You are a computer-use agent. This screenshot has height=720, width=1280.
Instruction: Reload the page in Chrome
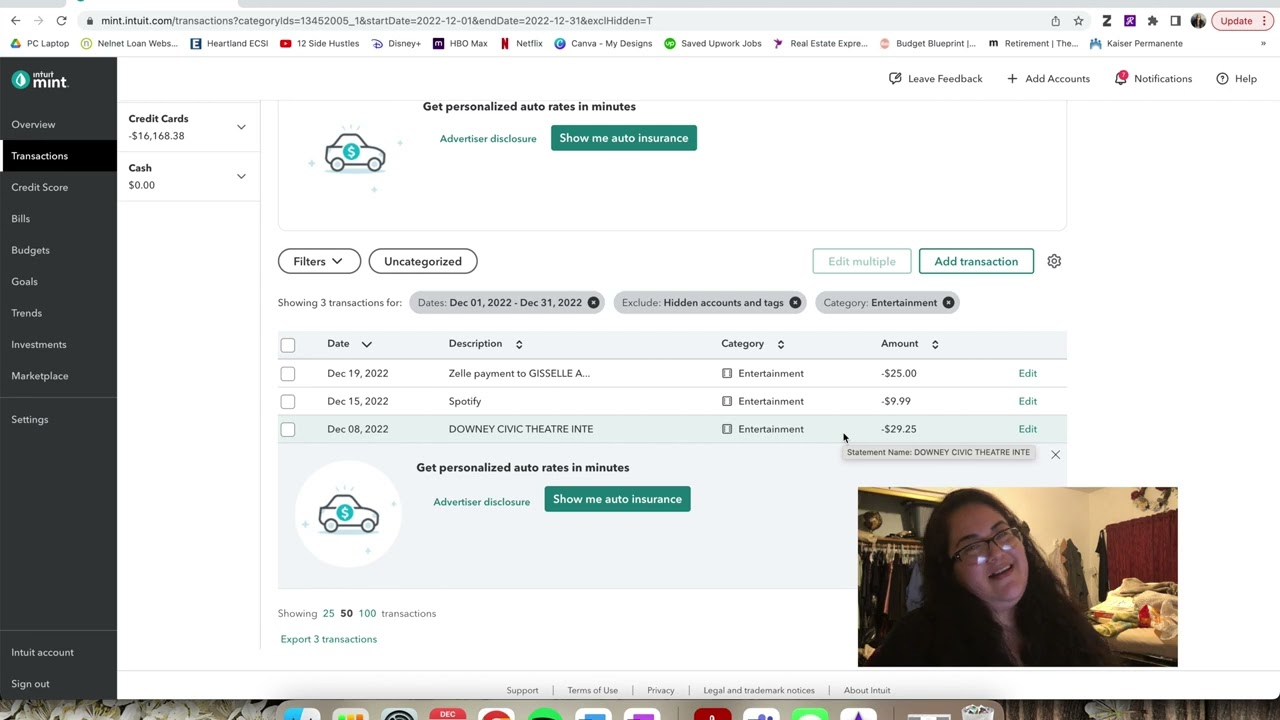(x=61, y=20)
